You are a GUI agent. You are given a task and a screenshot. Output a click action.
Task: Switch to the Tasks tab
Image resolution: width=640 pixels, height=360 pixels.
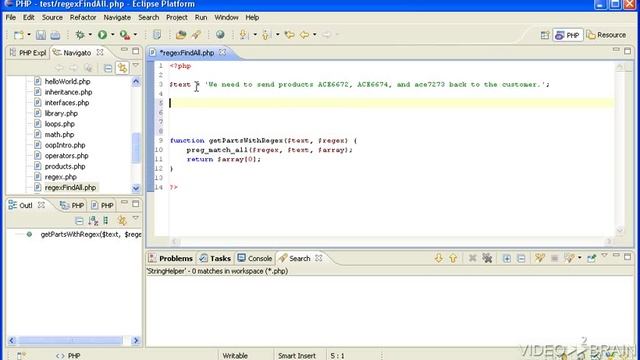[215, 258]
